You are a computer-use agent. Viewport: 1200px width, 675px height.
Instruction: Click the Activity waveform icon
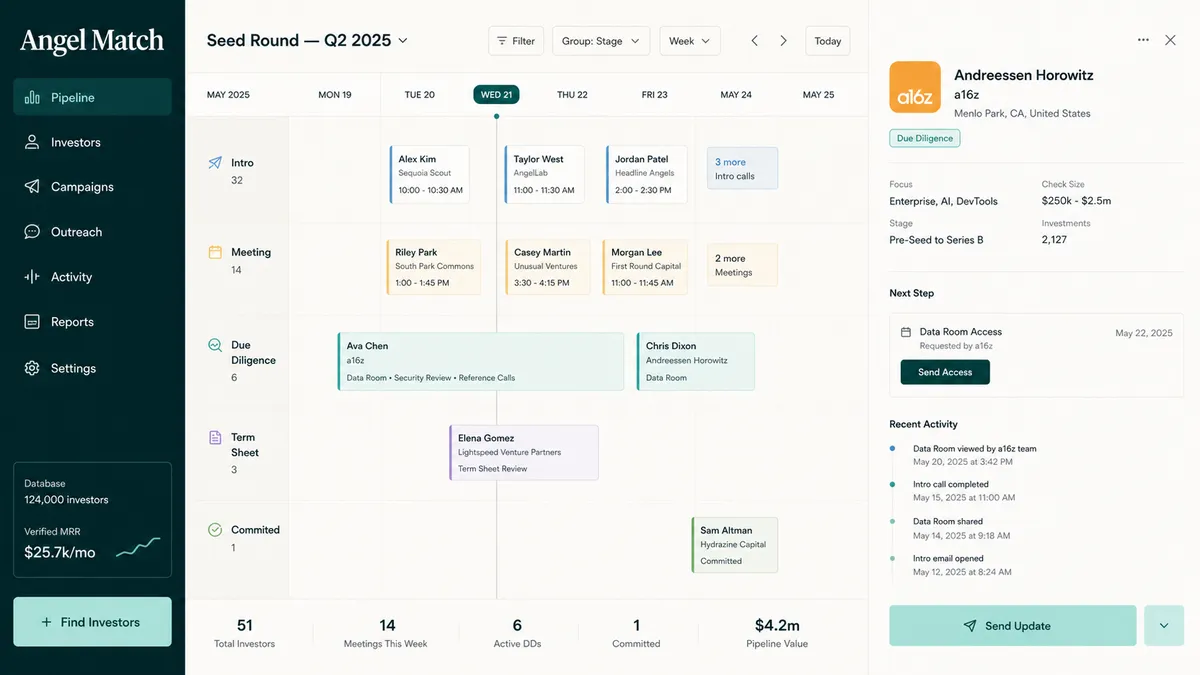(x=32, y=277)
